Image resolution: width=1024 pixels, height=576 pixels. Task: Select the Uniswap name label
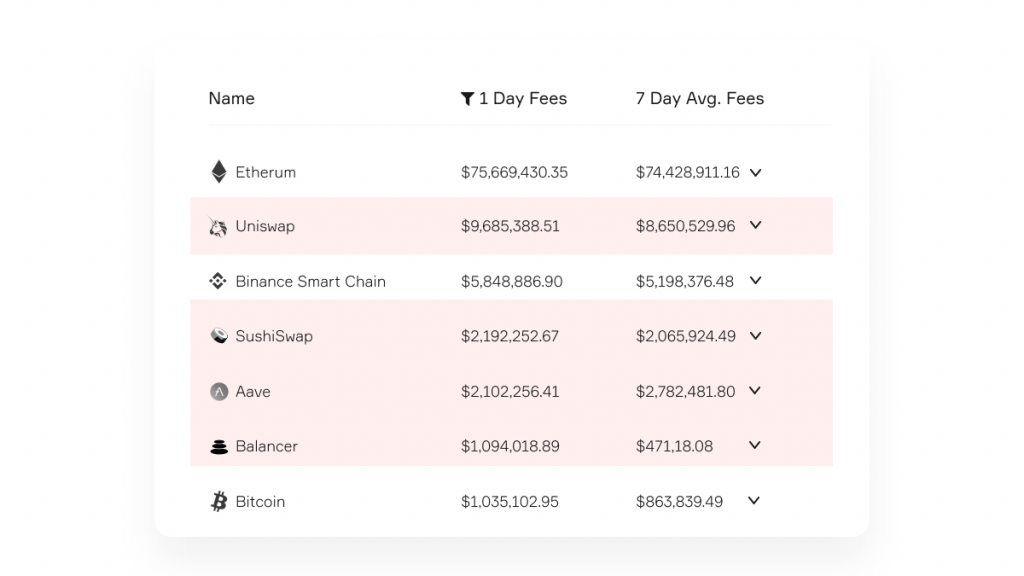(265, 227)
